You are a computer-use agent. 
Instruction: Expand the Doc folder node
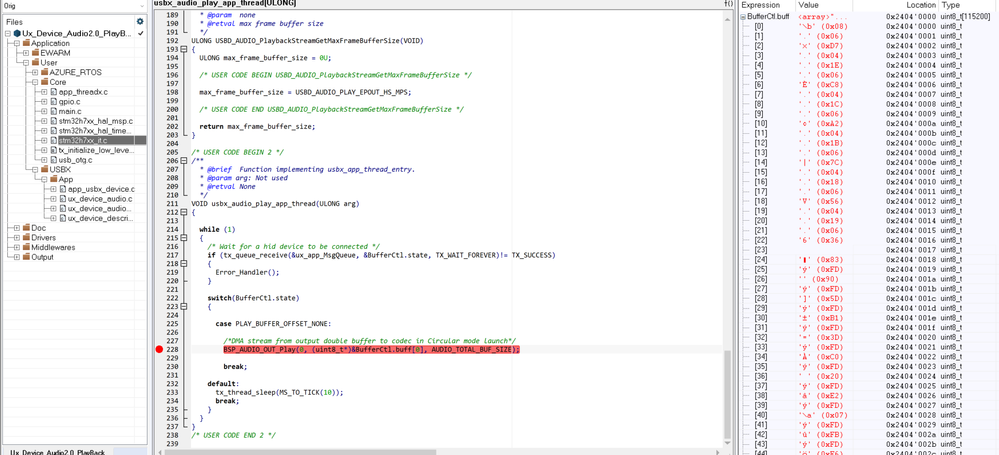17,228
